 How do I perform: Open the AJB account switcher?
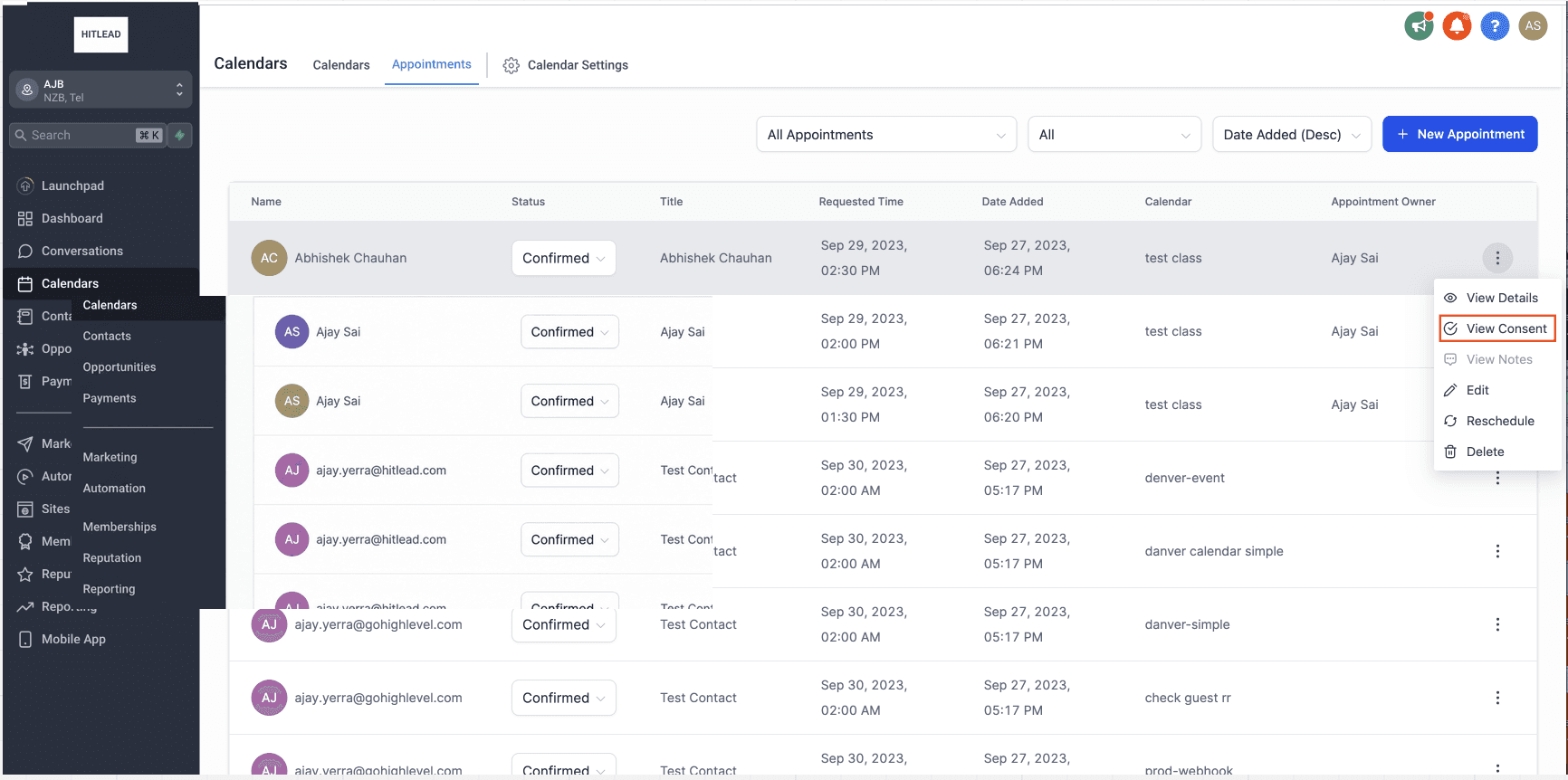[x=100, y=90]
